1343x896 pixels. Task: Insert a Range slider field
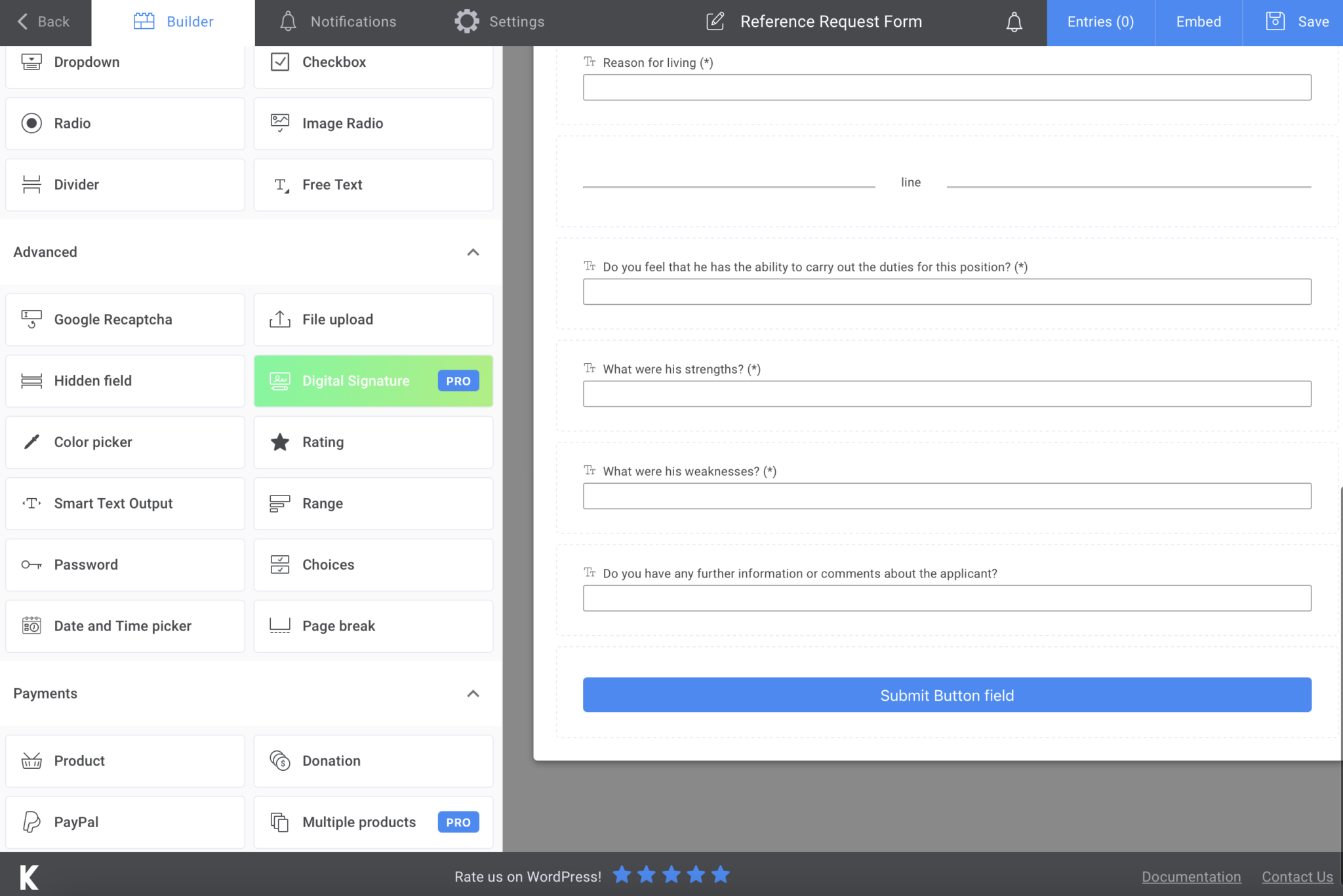372,503
